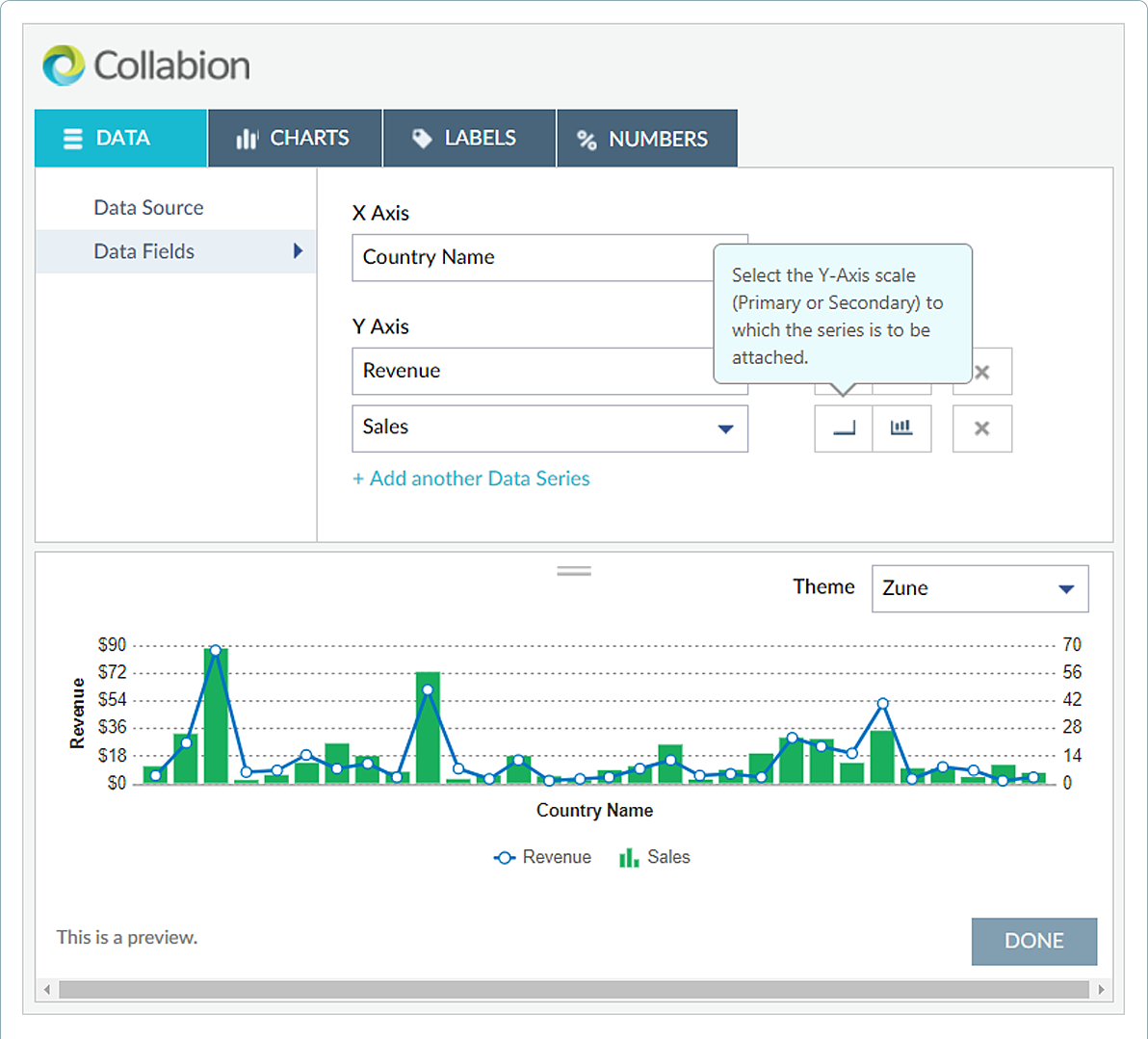Select Data Source in the sidebar
This screenshot has height=1039, width=1148.
point(148,207)
